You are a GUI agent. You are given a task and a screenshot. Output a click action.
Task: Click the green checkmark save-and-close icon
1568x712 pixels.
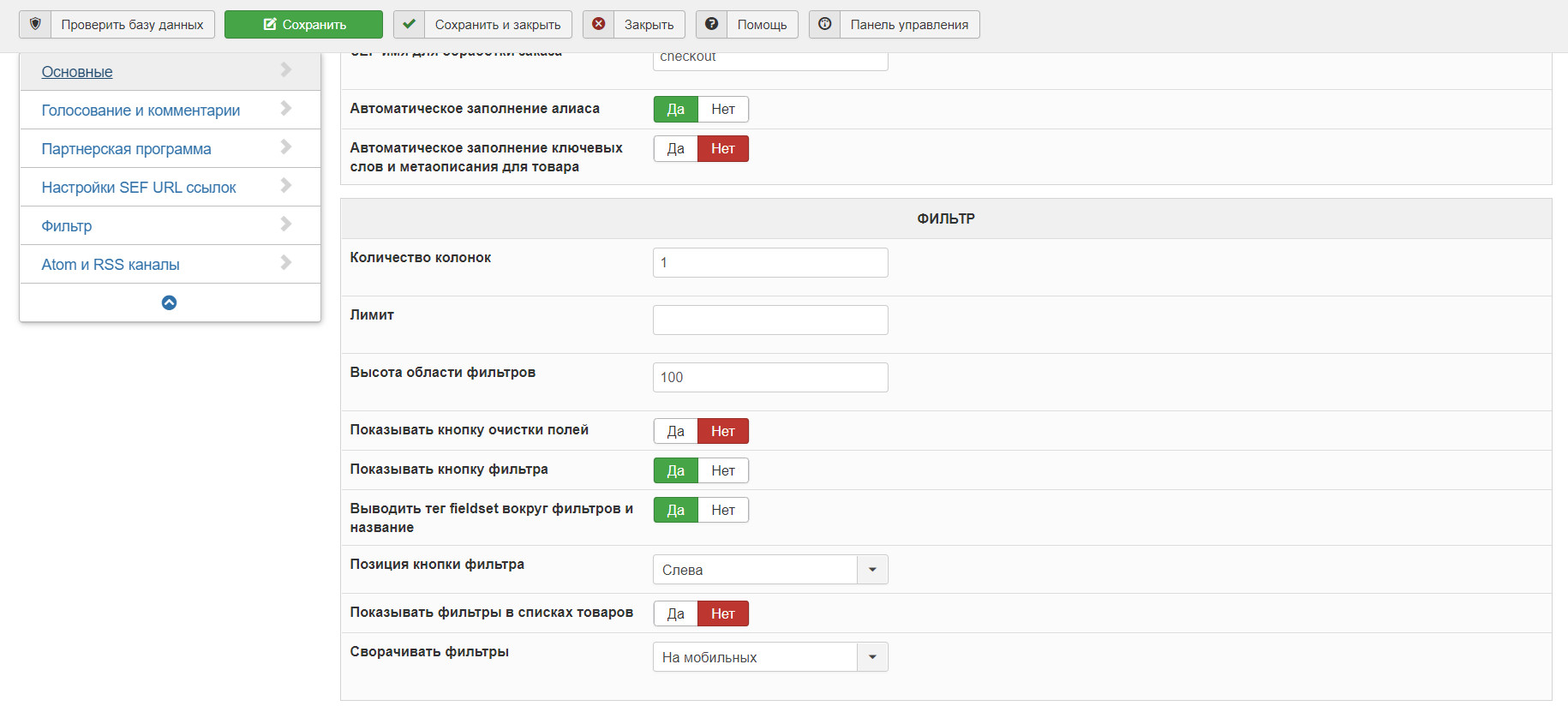[410, 24]
